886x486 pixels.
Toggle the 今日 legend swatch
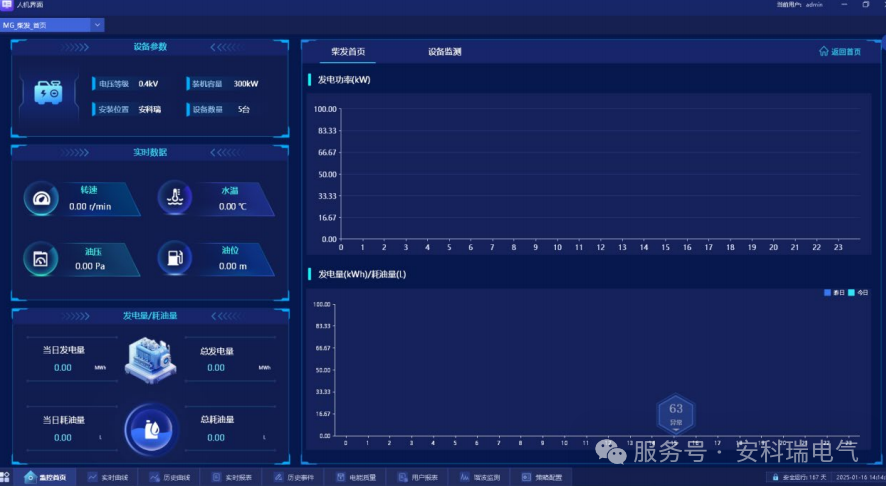[851, 292]
